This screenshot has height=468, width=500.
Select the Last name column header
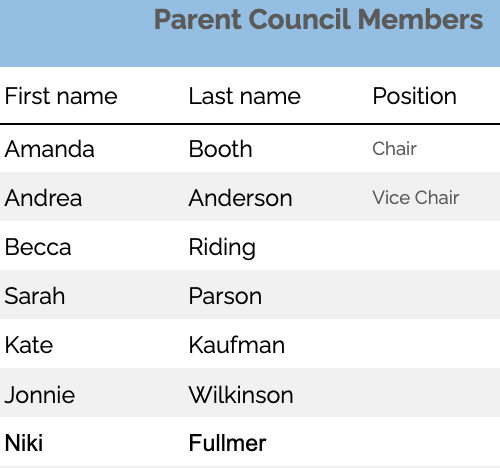point(245,96)
